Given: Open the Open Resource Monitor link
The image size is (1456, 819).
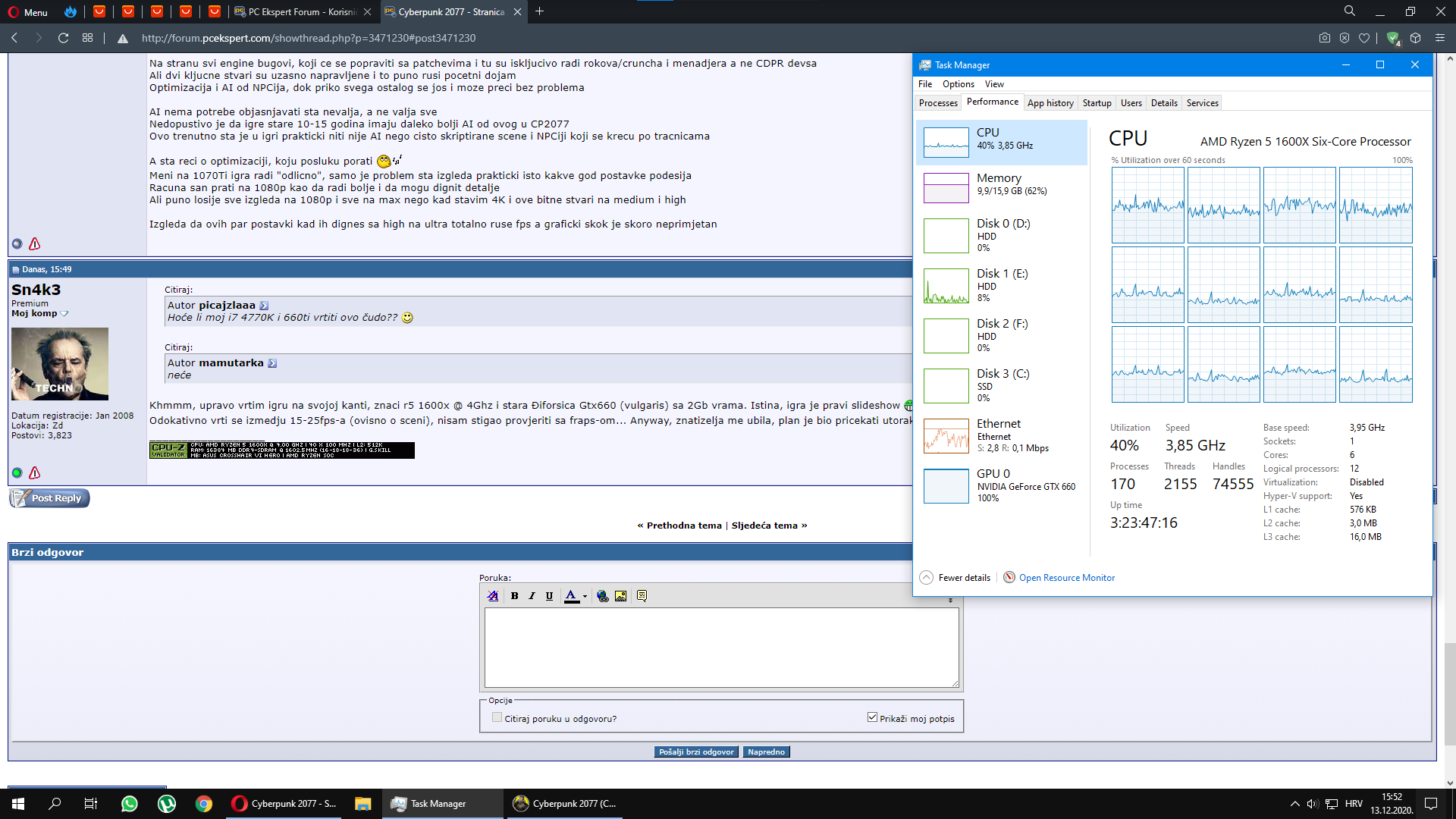Looking at the screenshot, I should click(x=1066, y=578).
